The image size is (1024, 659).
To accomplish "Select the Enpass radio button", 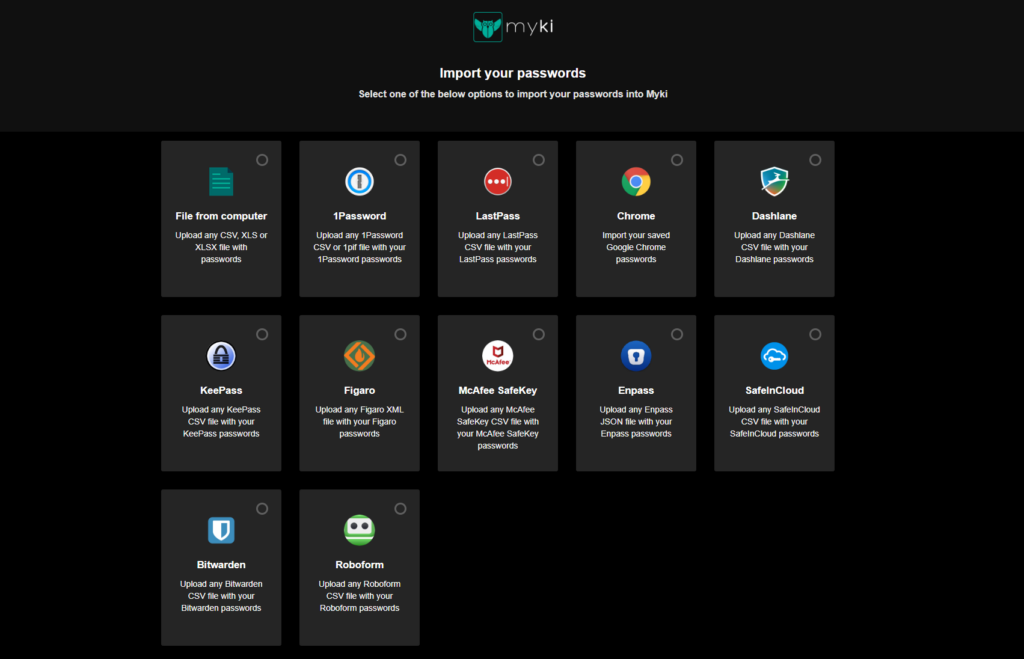I will [x=677, y=334].
